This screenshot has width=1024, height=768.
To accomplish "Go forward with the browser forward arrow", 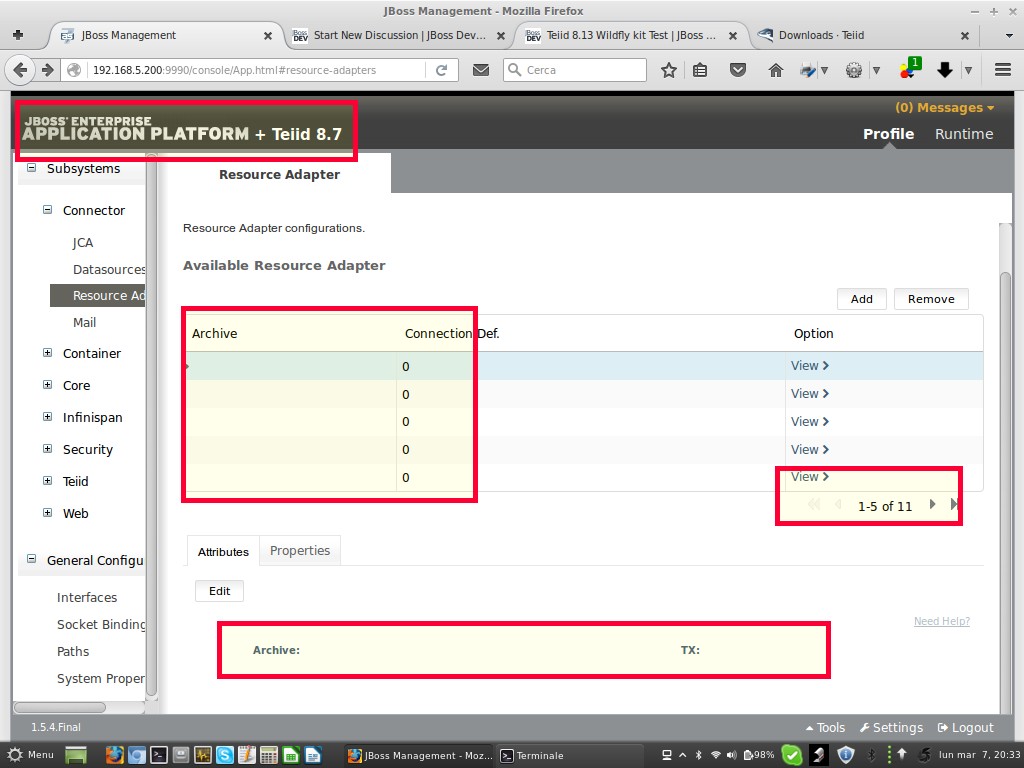I will coord(48,70).
